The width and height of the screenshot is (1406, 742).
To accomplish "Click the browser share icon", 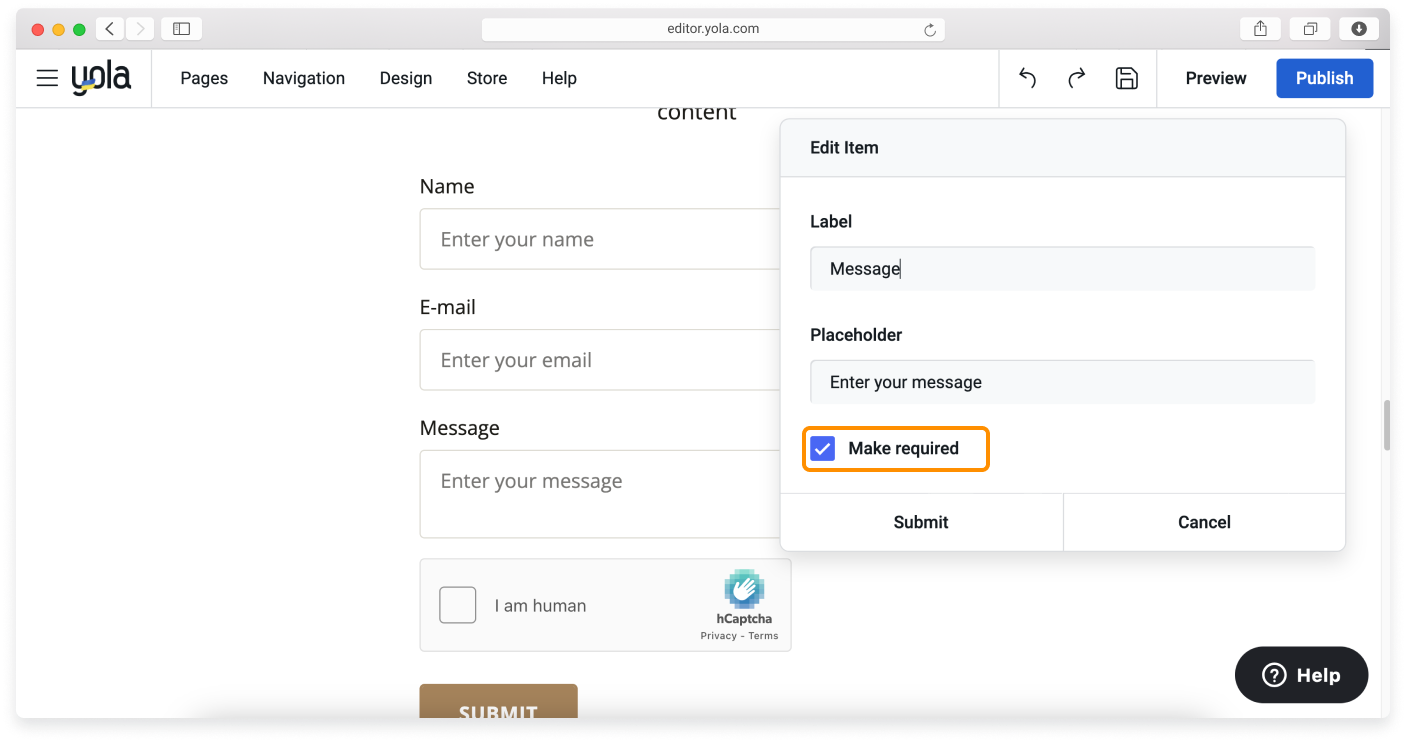I will (1260, 29).
